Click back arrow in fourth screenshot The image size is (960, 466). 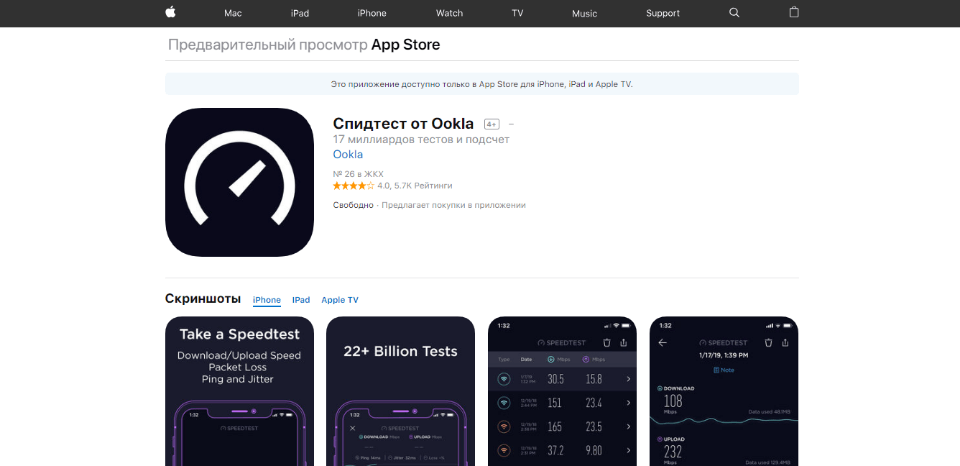tap(662, 343)
